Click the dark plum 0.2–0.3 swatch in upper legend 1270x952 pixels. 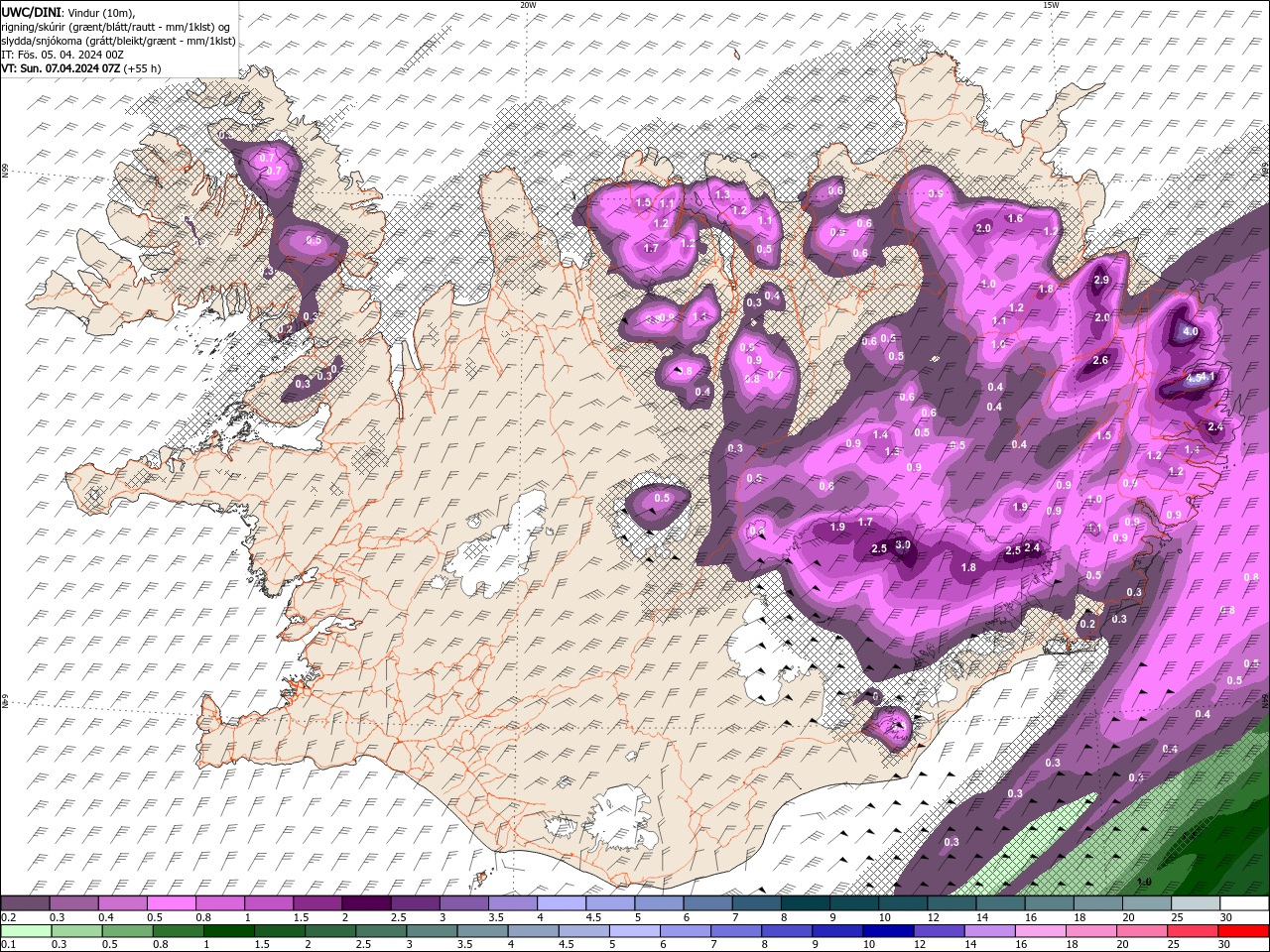25,903
